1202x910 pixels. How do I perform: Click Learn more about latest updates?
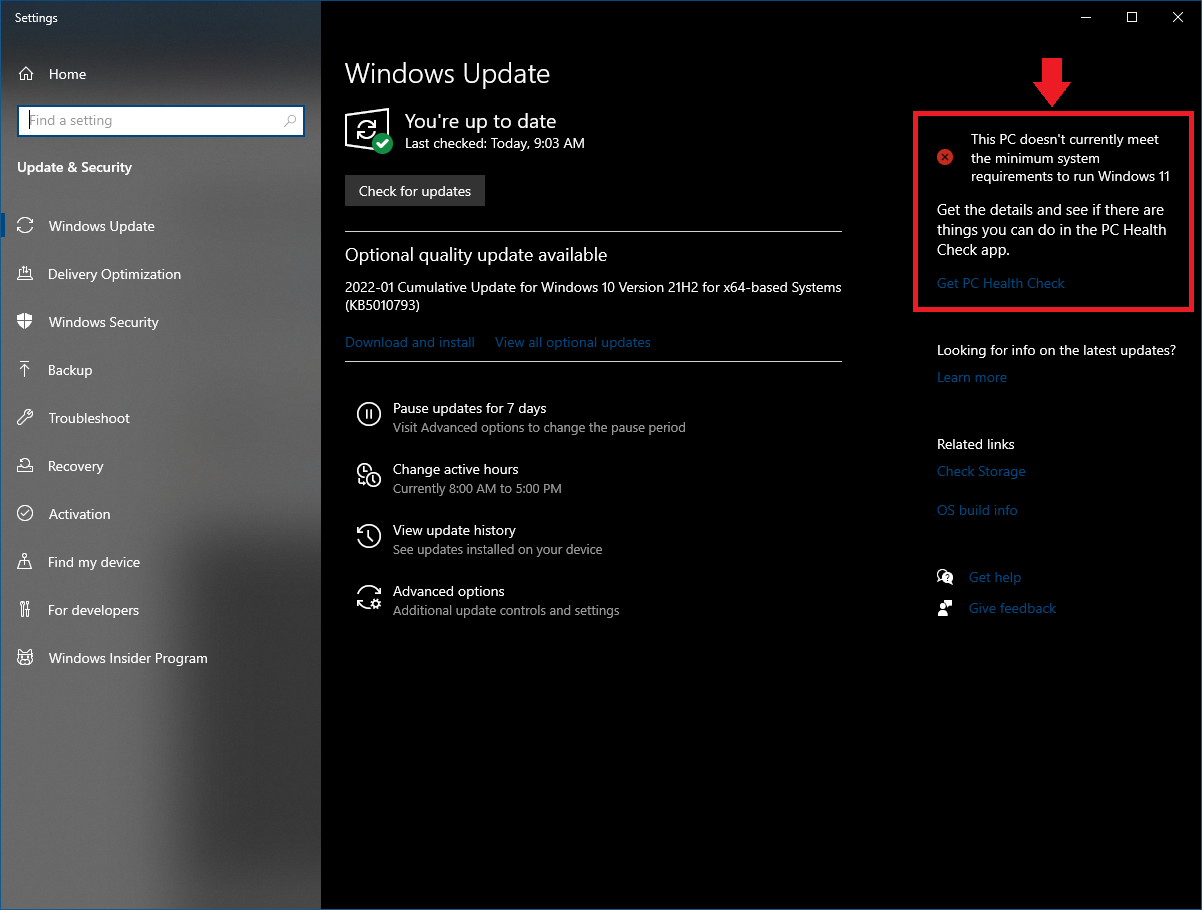click(972, 377)
